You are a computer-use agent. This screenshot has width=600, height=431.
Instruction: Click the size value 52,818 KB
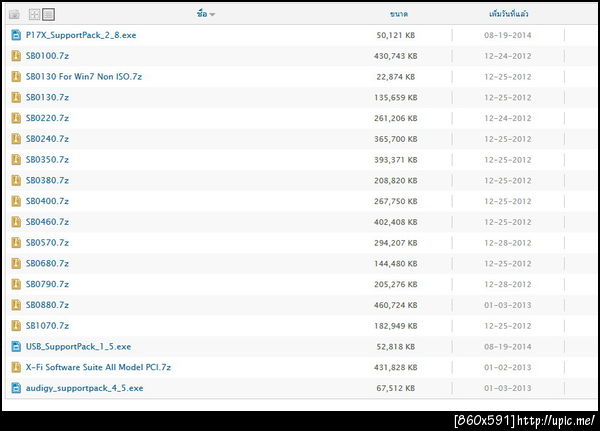click(x=396, y=346)
